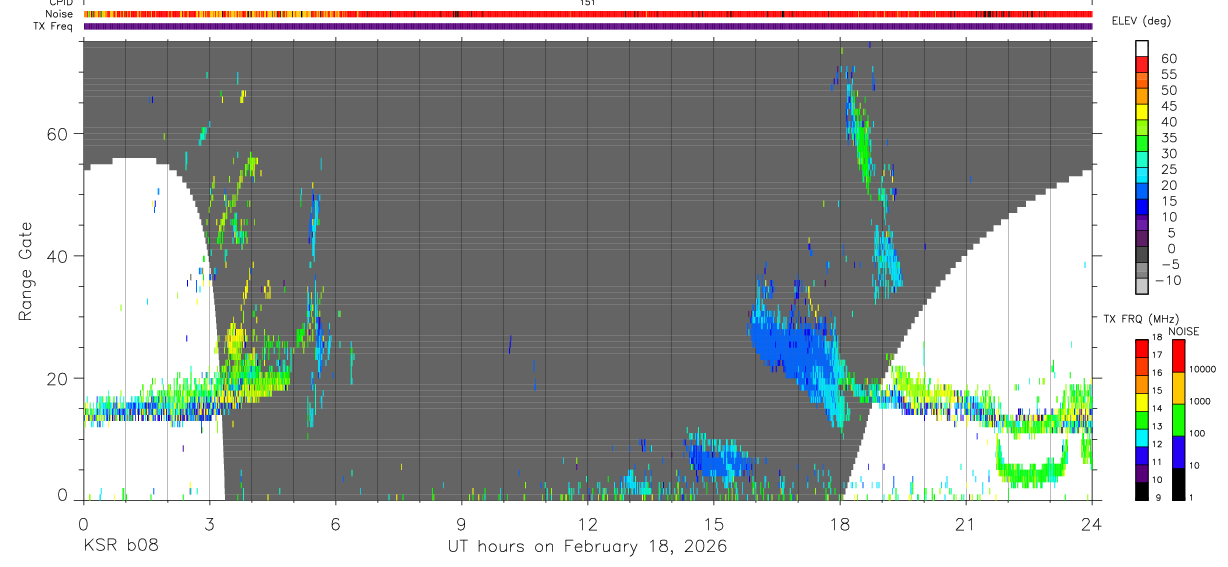Viewport: 1228px width, 567px height.
Task: Click the "24" tick on the UT hours axis
Action: coord(1091,524)
